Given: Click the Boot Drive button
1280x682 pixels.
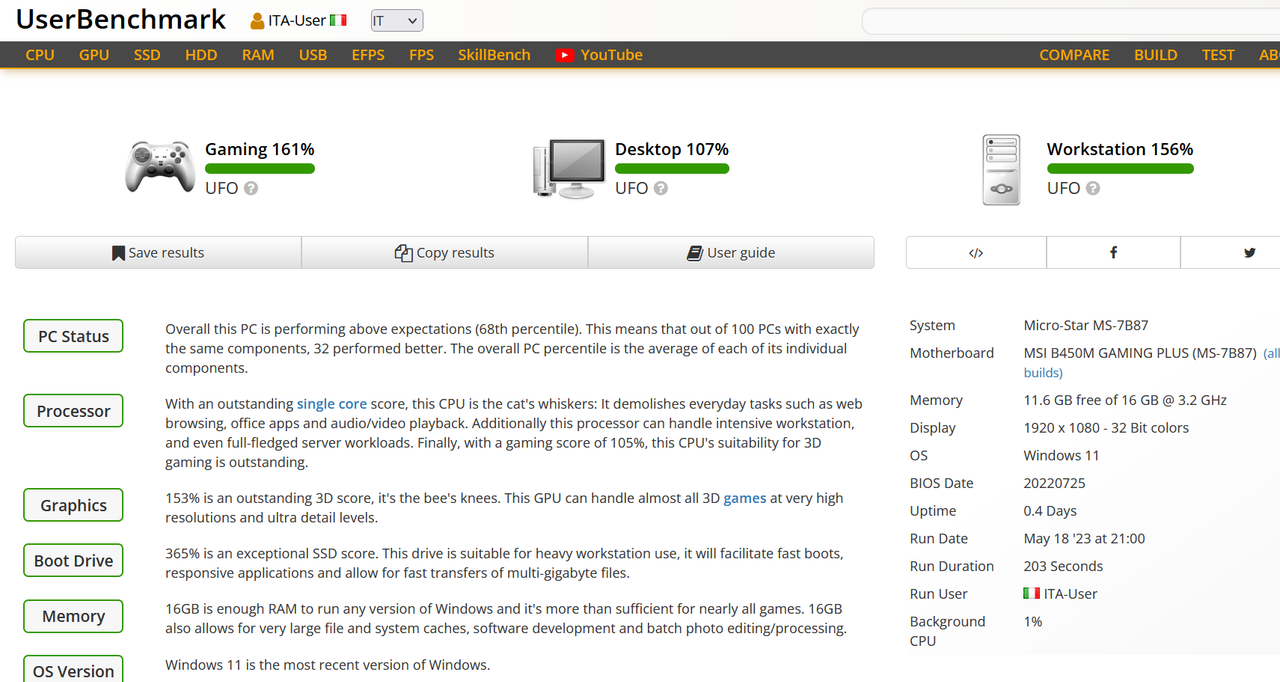Looking at the screenshot, I should 73,561.
